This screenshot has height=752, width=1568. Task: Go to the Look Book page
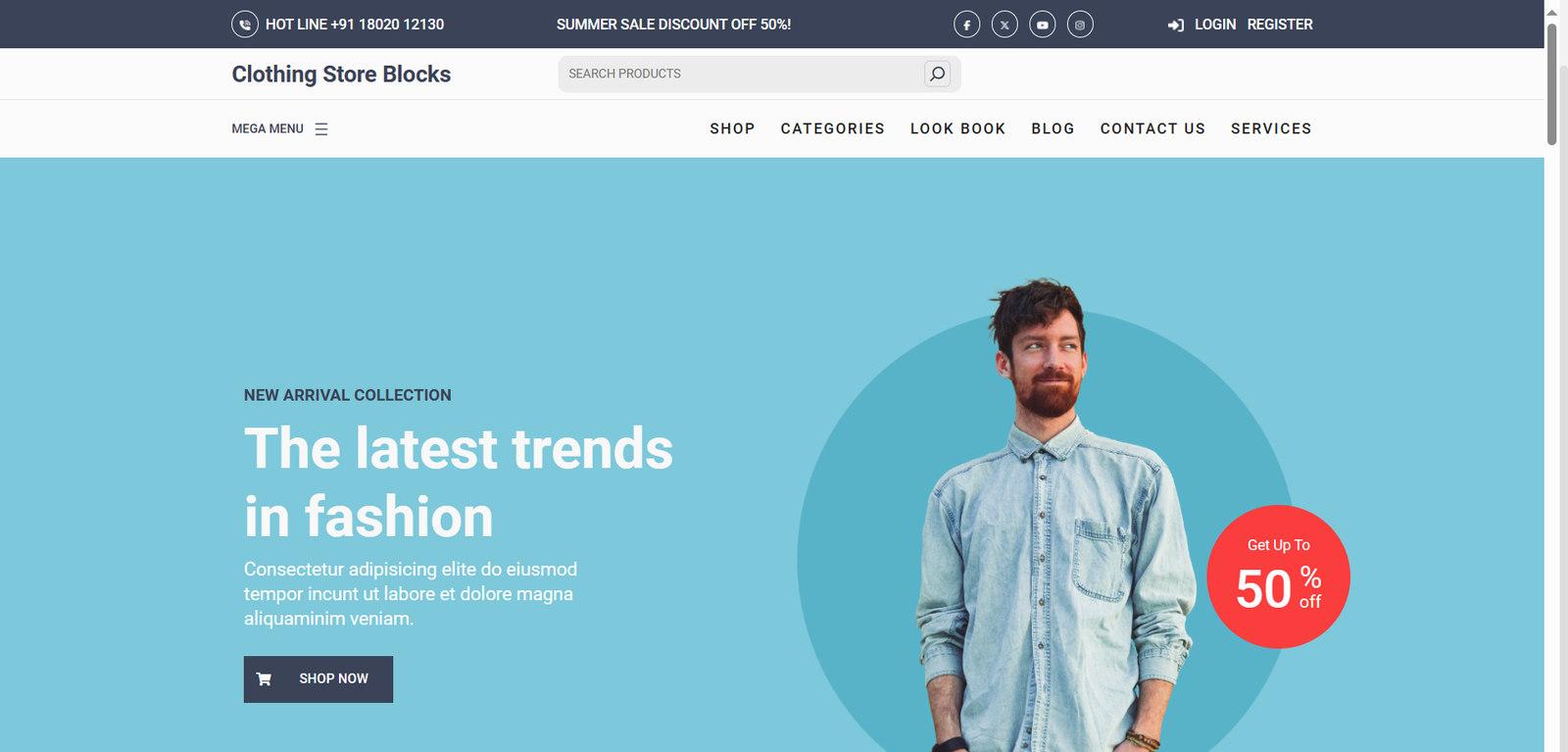(957, 128)
